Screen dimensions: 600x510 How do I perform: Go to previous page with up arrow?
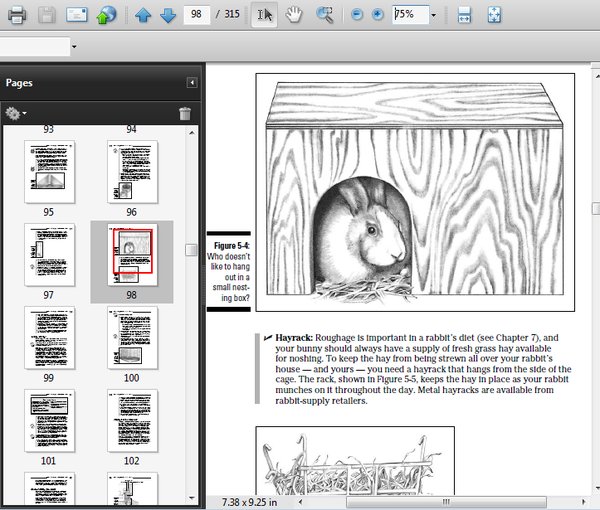tap(143, 15)
